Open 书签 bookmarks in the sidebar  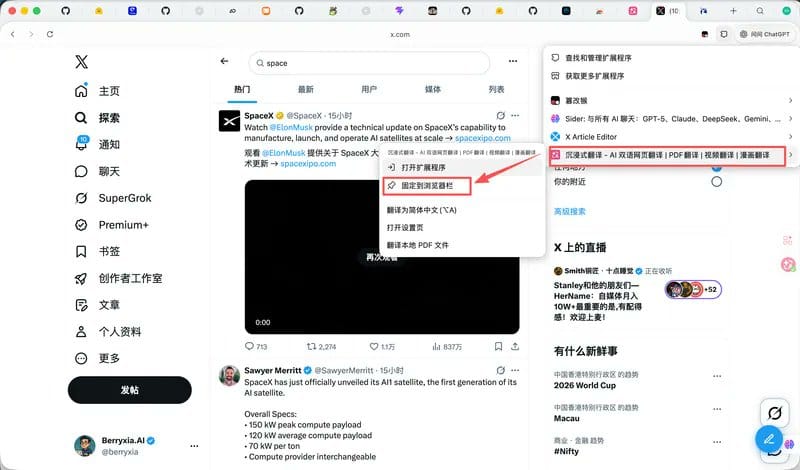[97, 251]
